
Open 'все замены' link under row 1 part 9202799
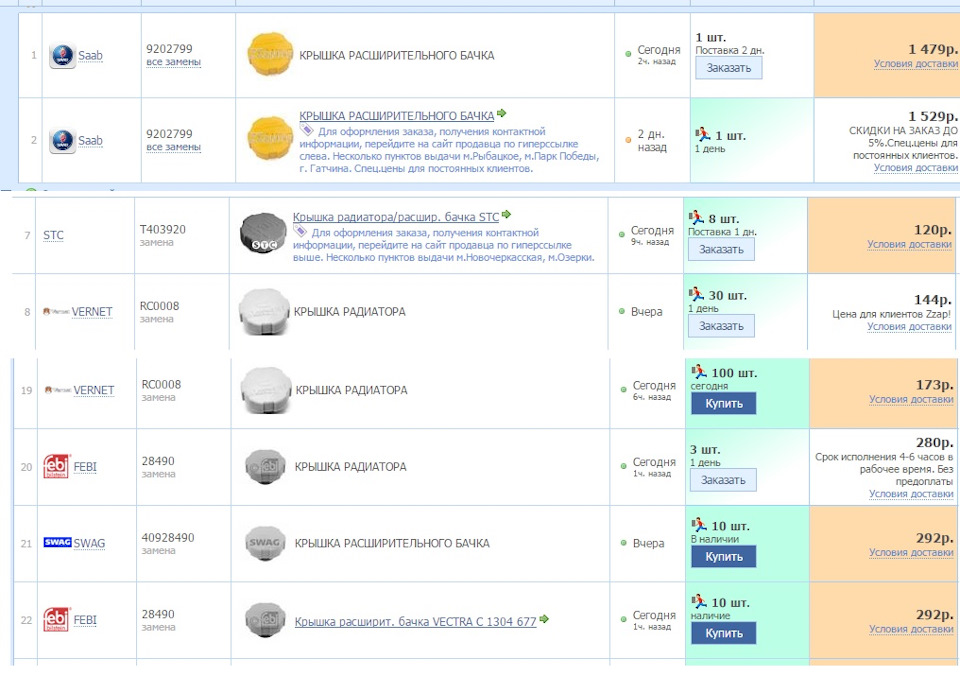[x=173, y=62]
